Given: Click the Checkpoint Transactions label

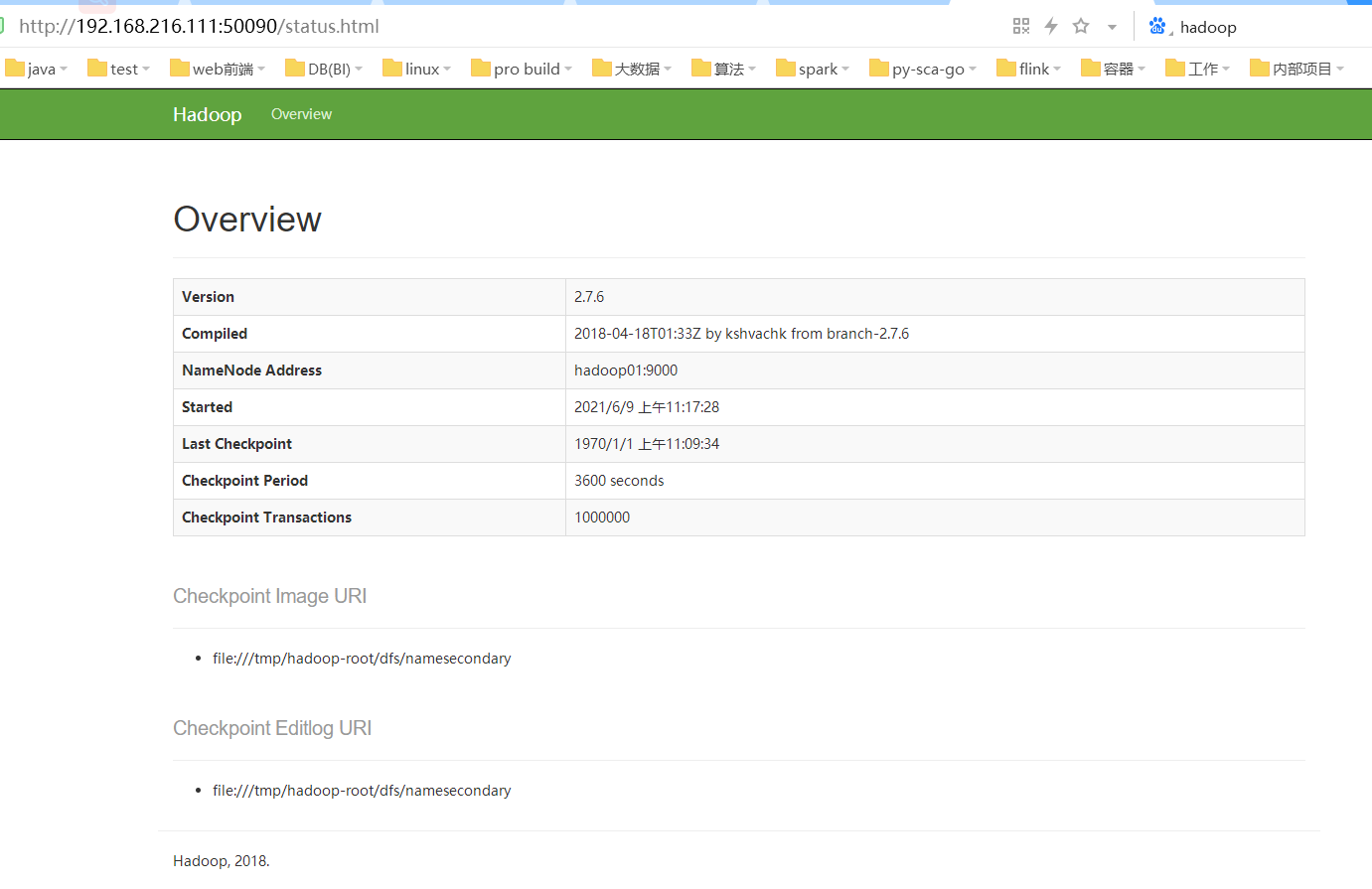Looking at the screenshot, I should (266, 518).
